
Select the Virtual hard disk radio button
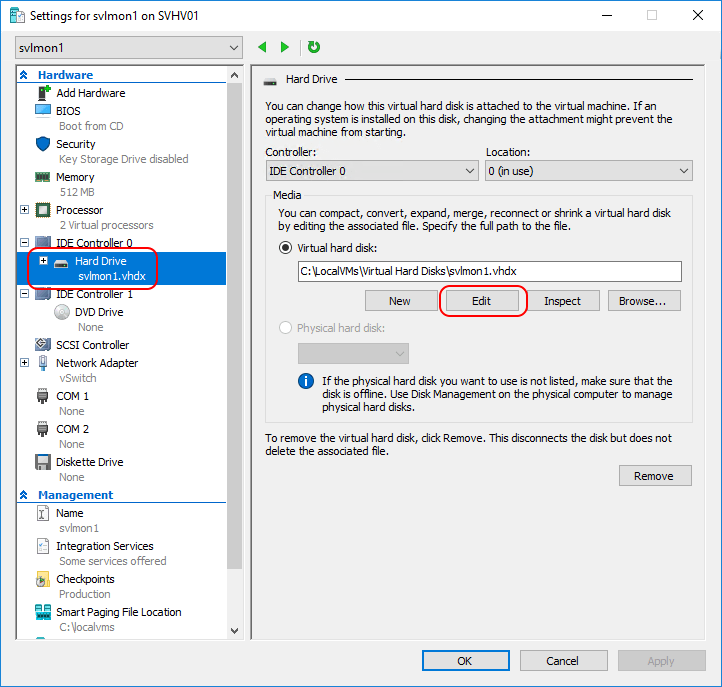285,248
